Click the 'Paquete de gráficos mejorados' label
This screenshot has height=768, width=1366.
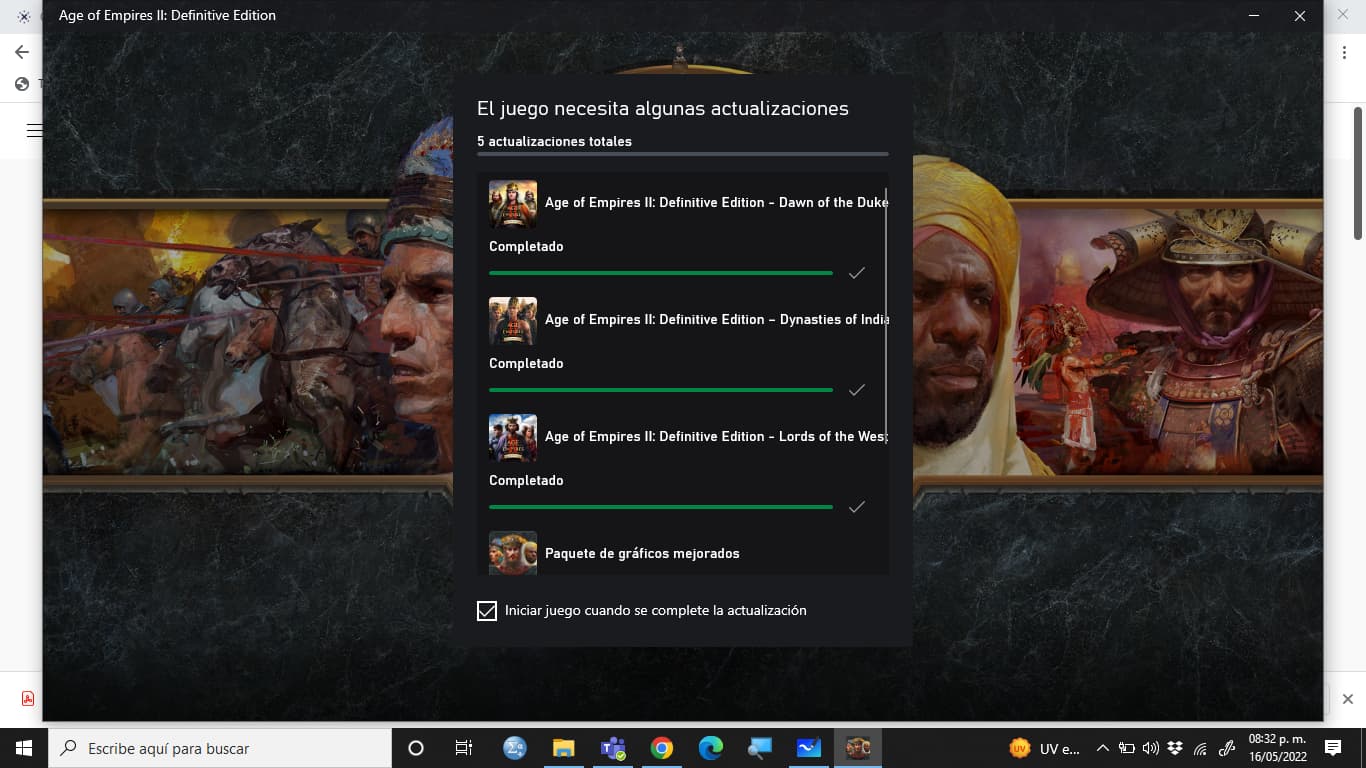pos(642,554)
